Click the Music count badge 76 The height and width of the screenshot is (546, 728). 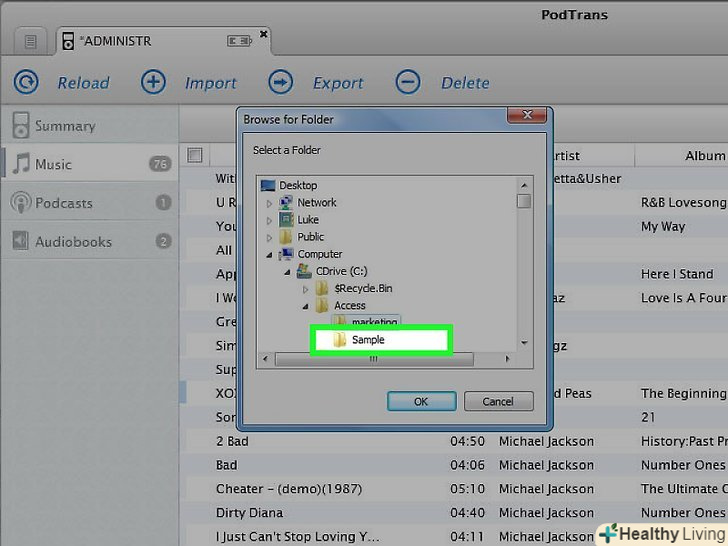[160, 163]
